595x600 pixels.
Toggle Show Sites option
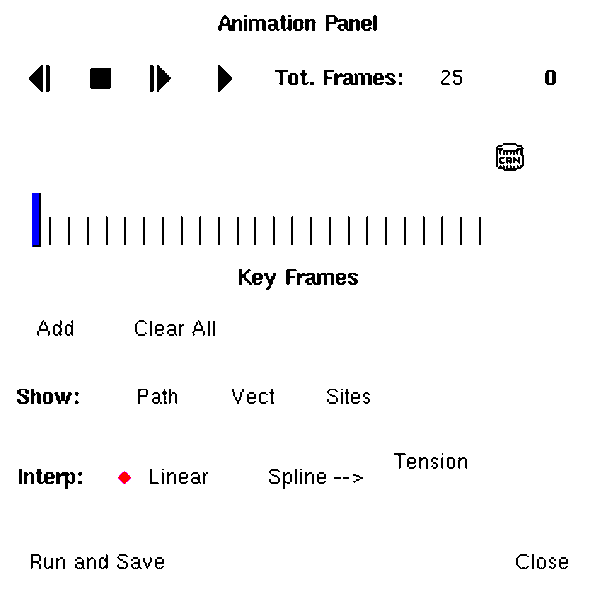tap(348, 396)
